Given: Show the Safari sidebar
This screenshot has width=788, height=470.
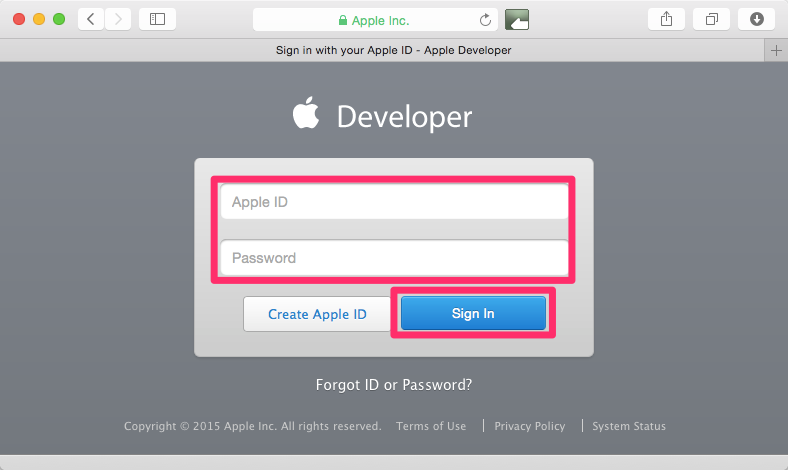Looking at the screenshot, I should (x=157, y=20).
